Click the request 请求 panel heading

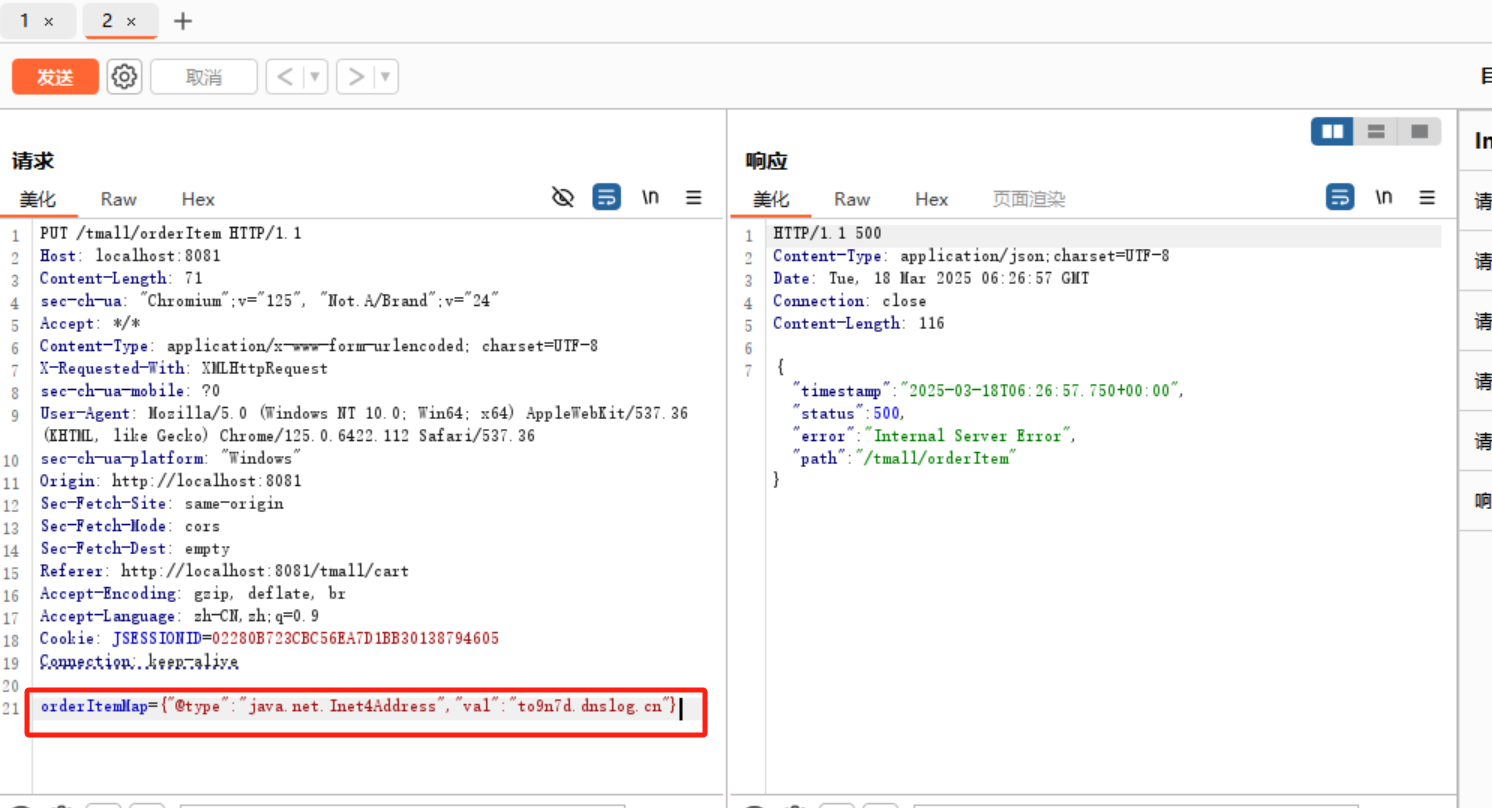(x=33, y=161)
